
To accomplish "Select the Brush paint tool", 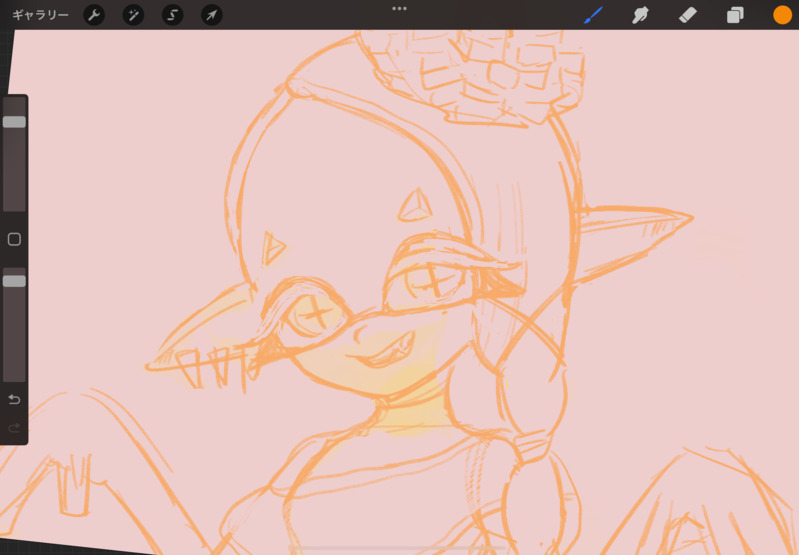I will (593, 15).
